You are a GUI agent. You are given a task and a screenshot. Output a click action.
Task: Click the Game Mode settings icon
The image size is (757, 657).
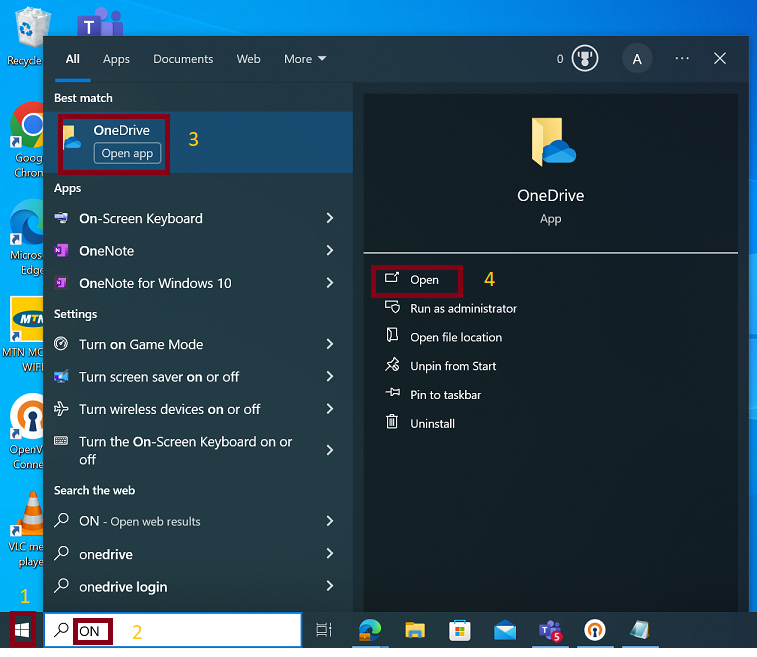(x=61, y=344)
